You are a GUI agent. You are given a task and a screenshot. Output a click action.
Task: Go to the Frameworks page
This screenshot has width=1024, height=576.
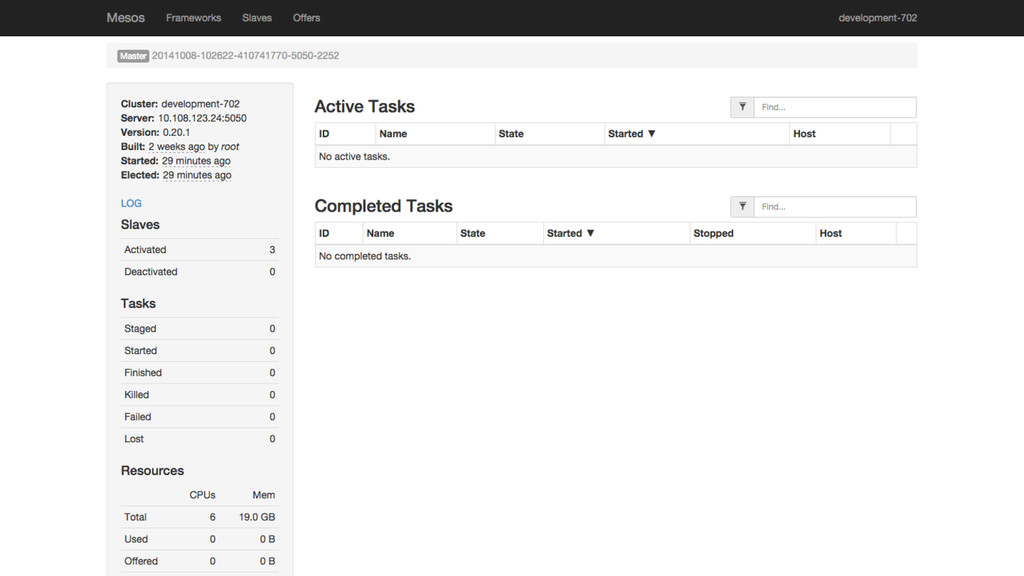(x=193, y=18)
